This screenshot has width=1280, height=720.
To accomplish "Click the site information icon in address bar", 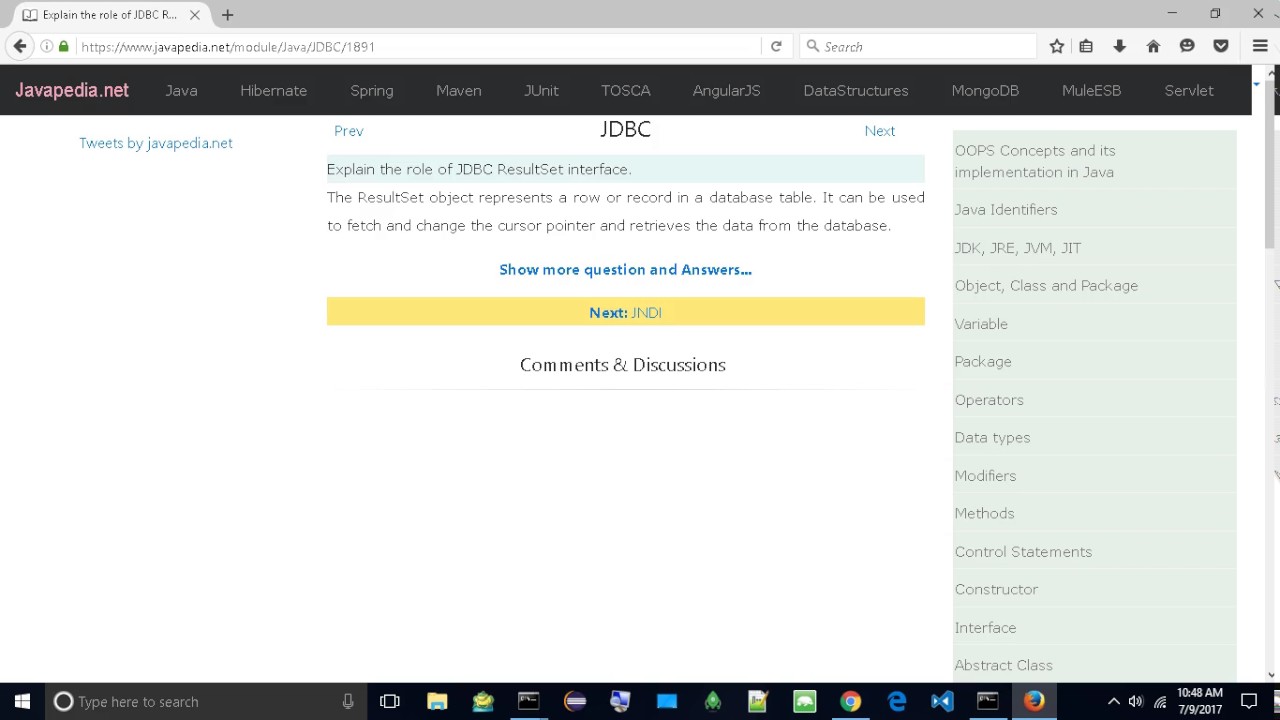I will click(x=46, y=46).
